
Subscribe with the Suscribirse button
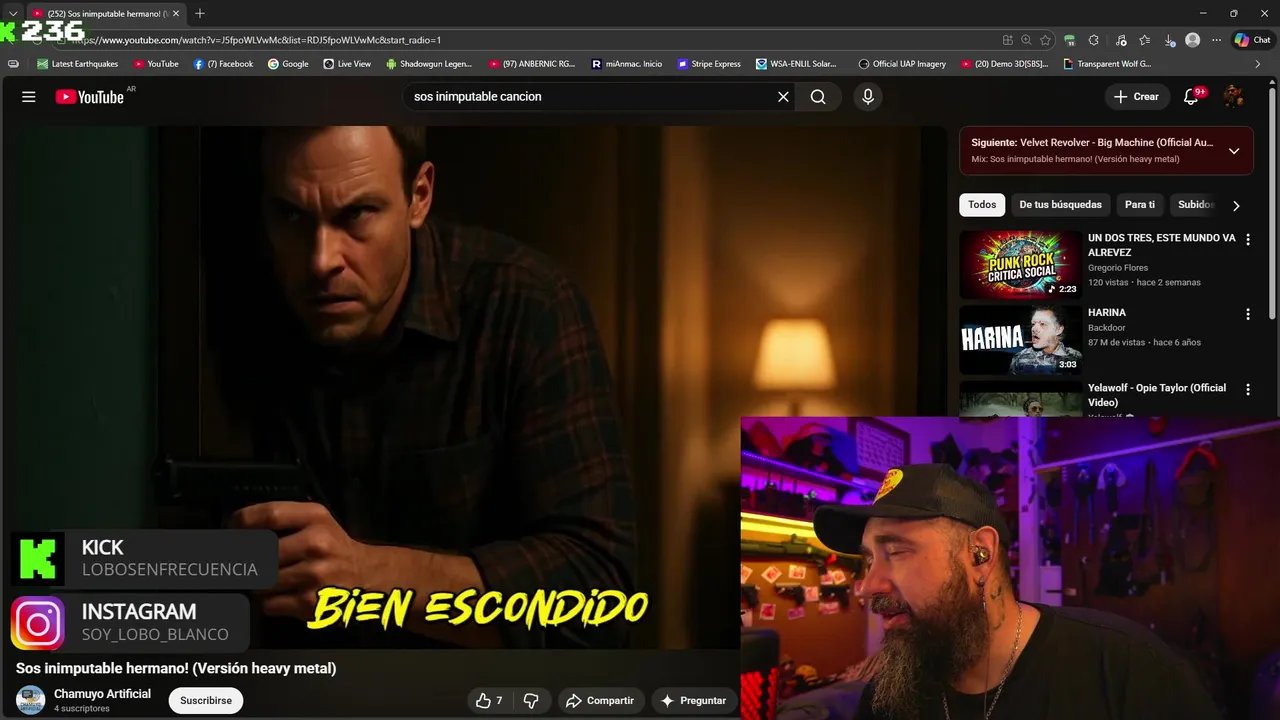pos(206,701)
